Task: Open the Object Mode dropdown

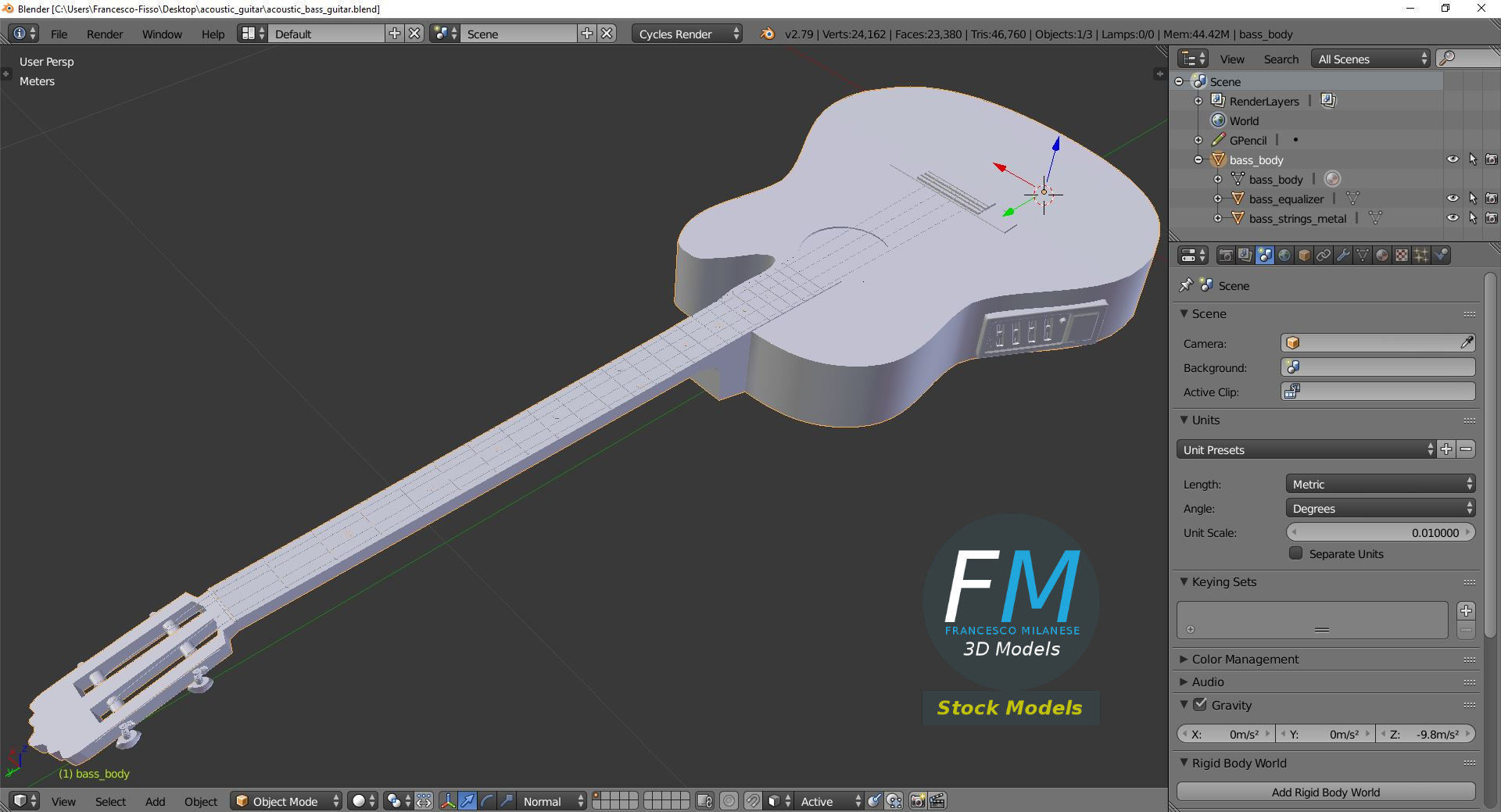Action: point(287,801)
